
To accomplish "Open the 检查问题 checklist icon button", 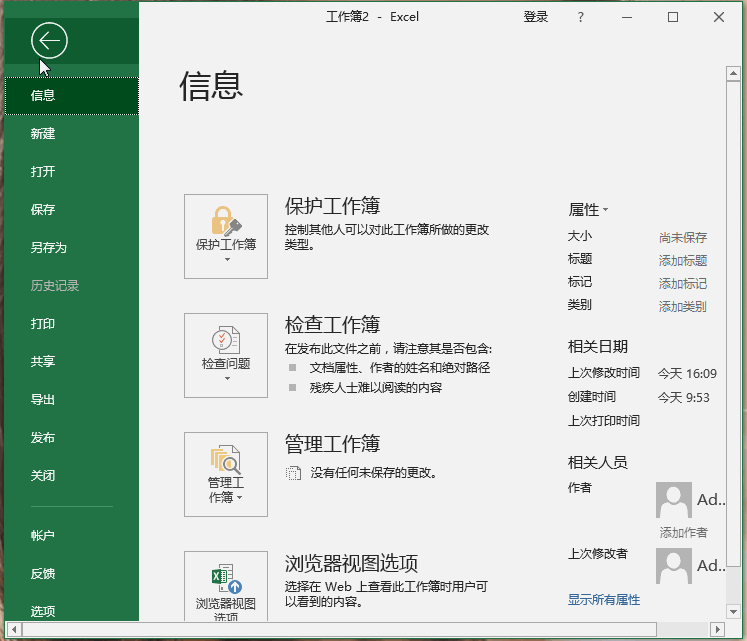I will tap(226, 355).
